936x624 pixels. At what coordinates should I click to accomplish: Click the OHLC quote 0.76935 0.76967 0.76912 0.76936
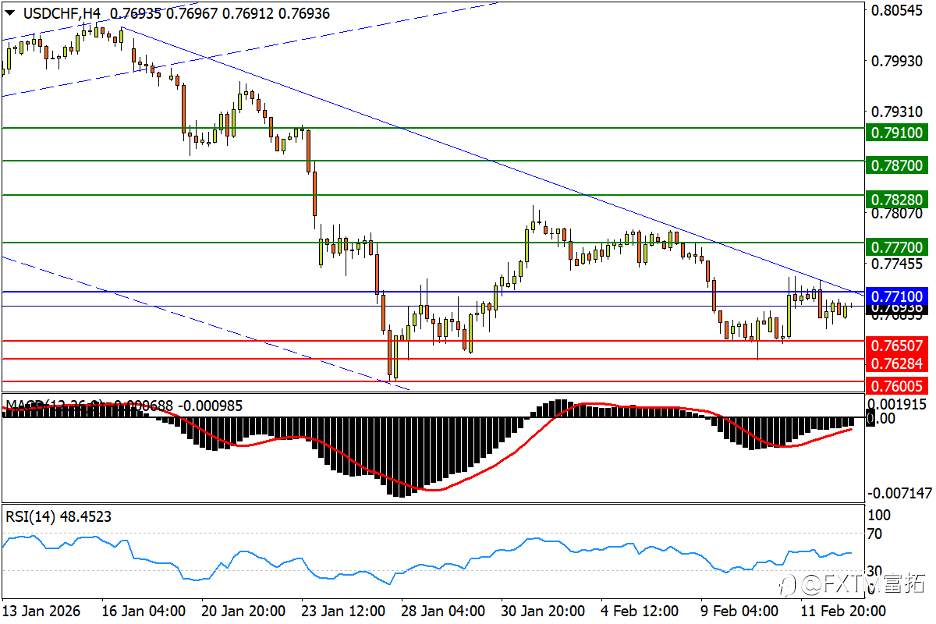point(220,13)
